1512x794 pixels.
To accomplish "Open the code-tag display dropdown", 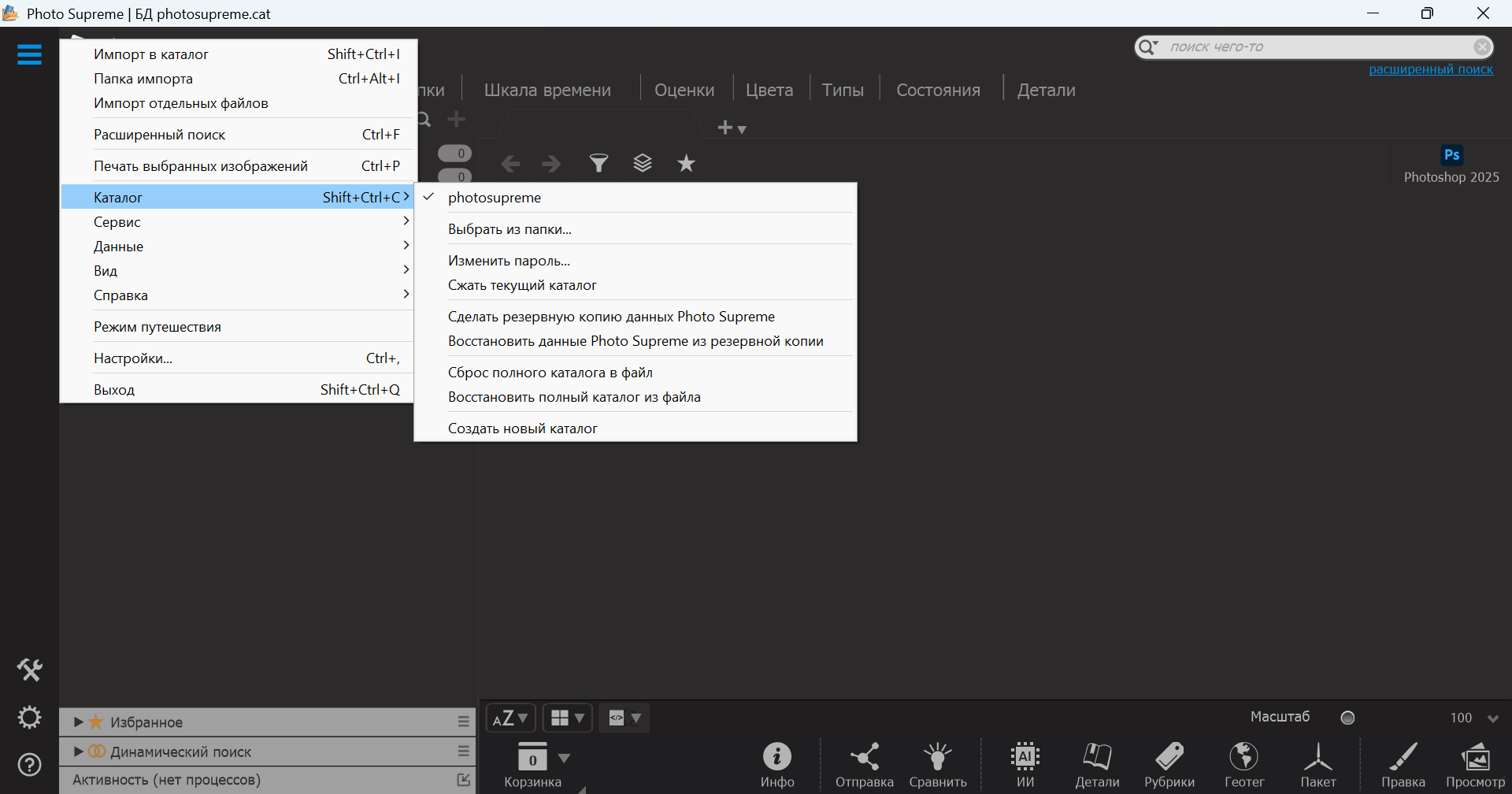I will pos(624,718).
